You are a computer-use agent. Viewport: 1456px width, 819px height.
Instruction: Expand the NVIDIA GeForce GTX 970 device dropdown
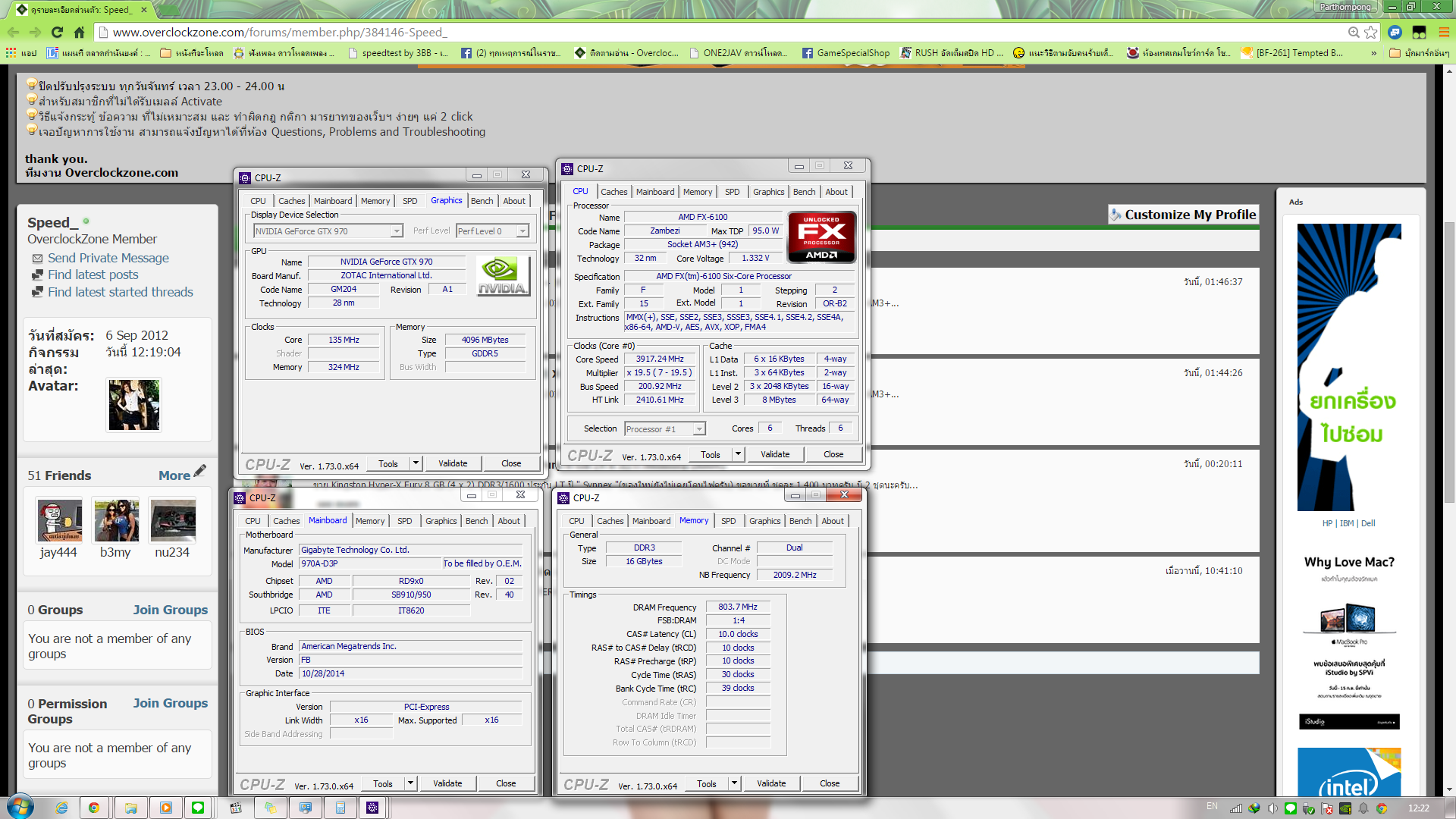click(397, 231)
